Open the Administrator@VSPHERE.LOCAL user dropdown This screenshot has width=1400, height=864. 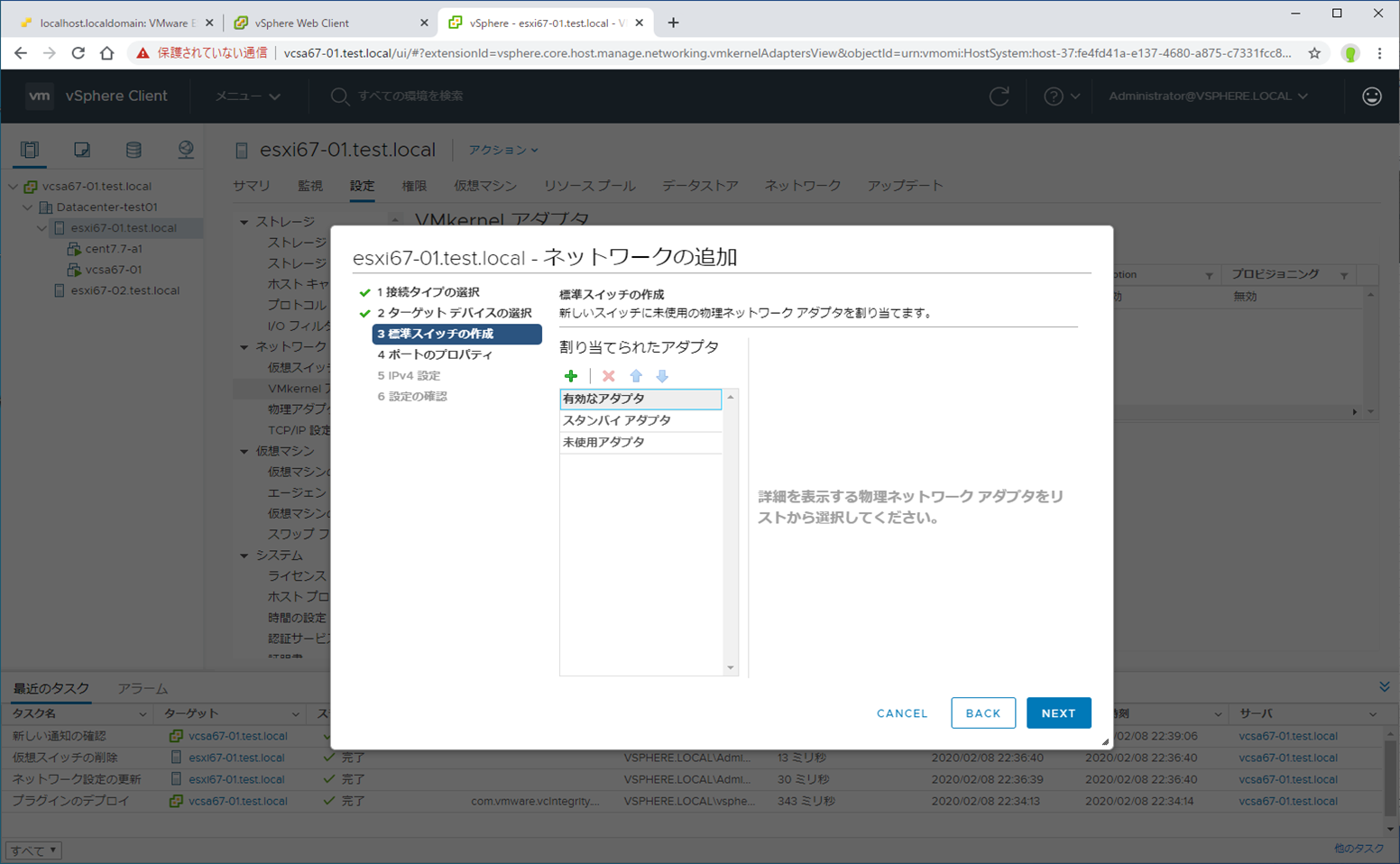coord(1208,96)
